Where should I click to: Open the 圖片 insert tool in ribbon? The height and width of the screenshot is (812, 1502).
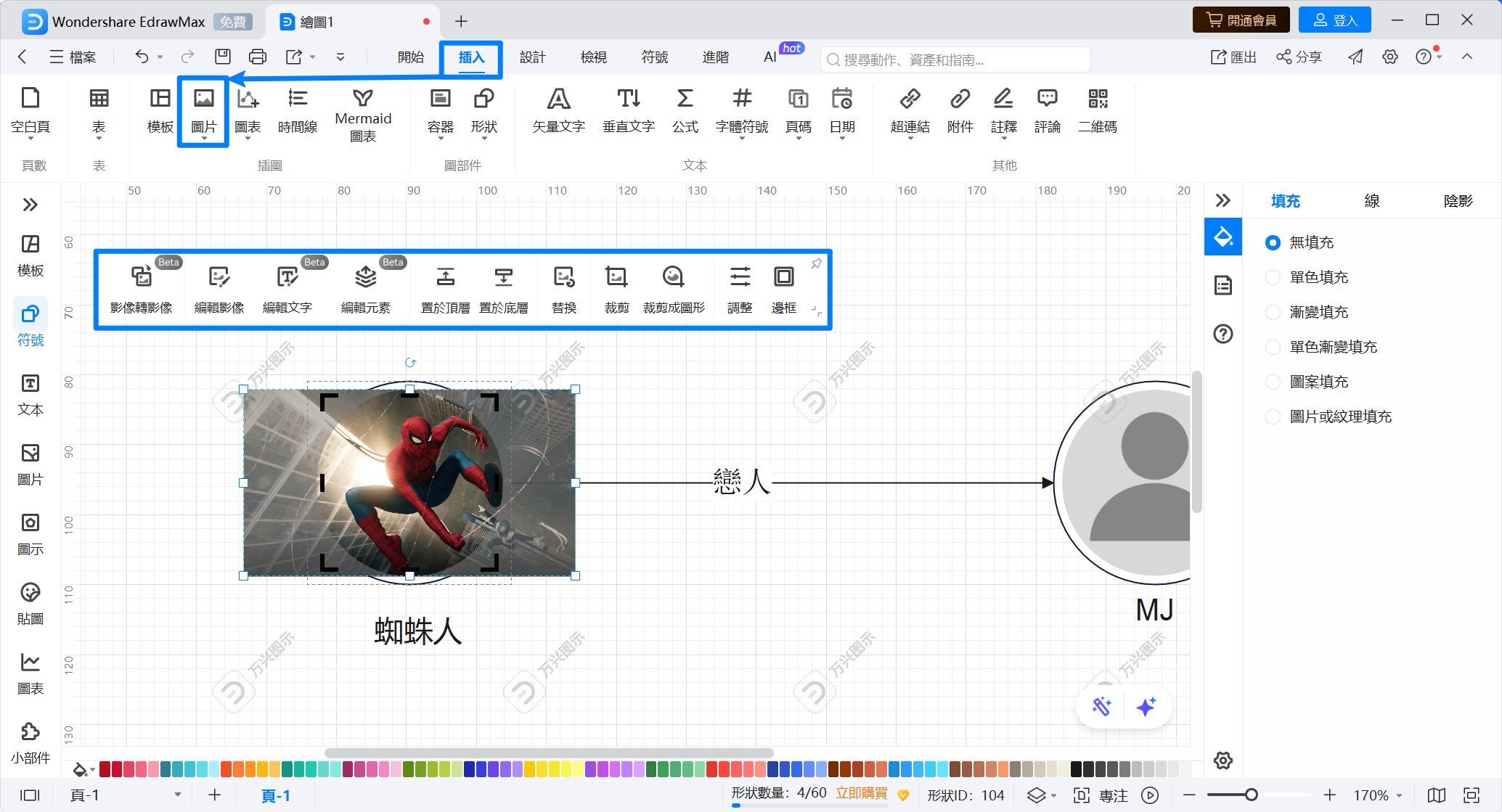[203, 112]
